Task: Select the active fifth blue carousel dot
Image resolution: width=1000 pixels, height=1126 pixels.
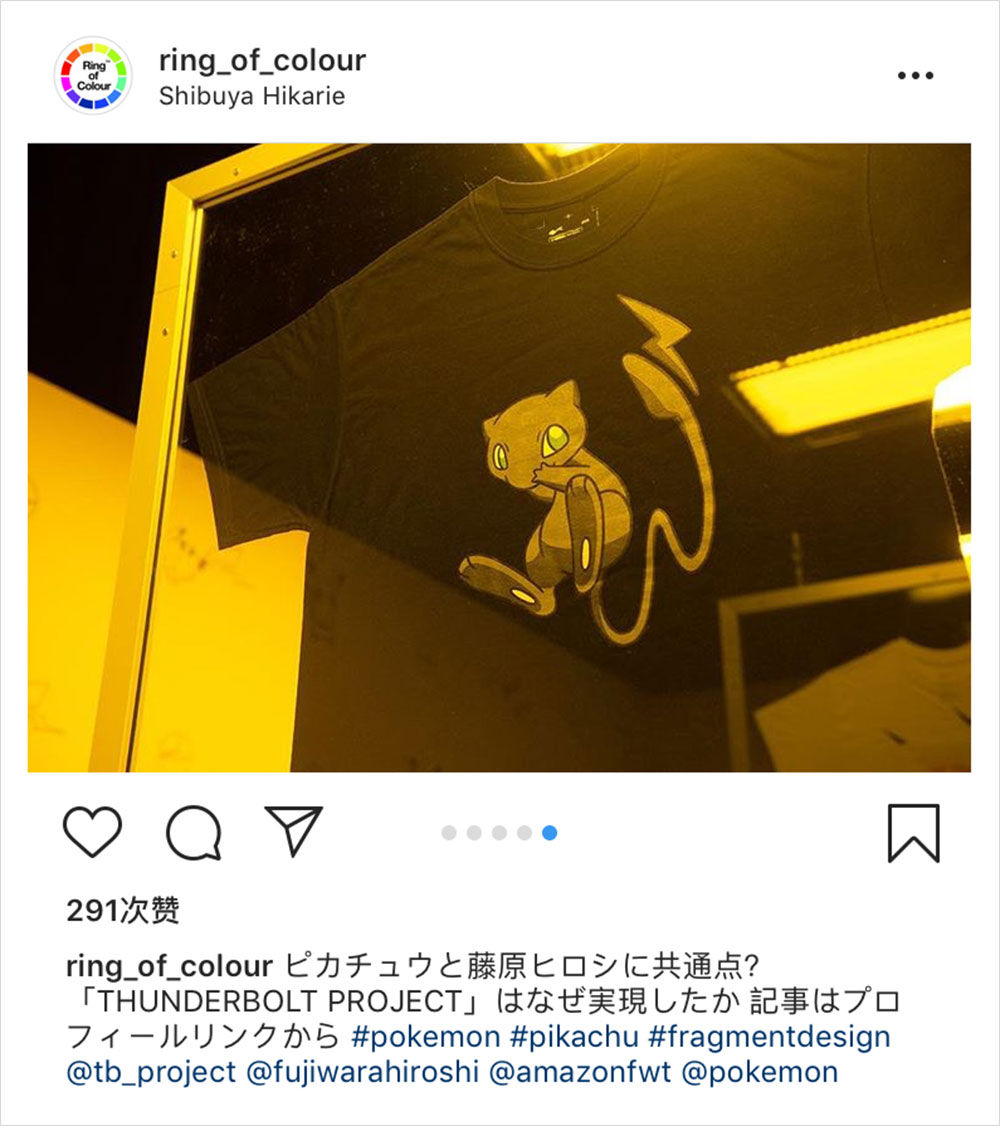Action: [549, 832]
